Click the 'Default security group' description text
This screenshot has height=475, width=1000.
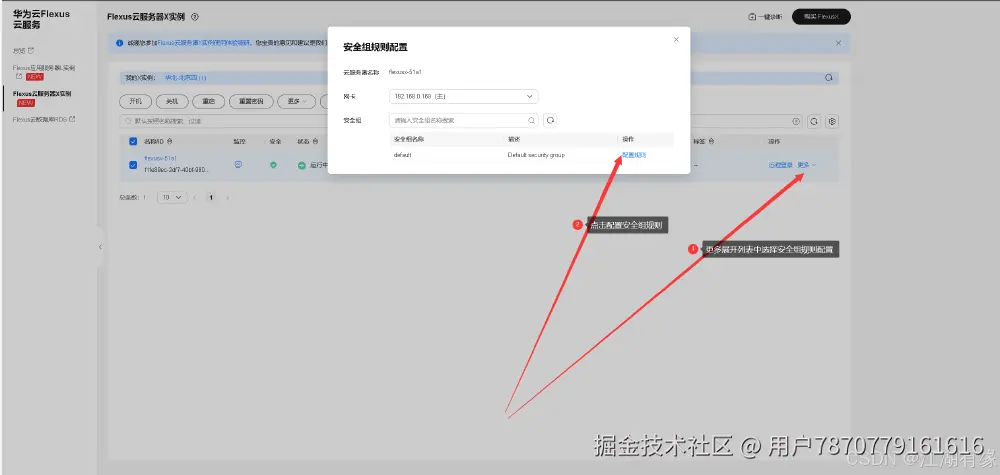coord(536,155)
